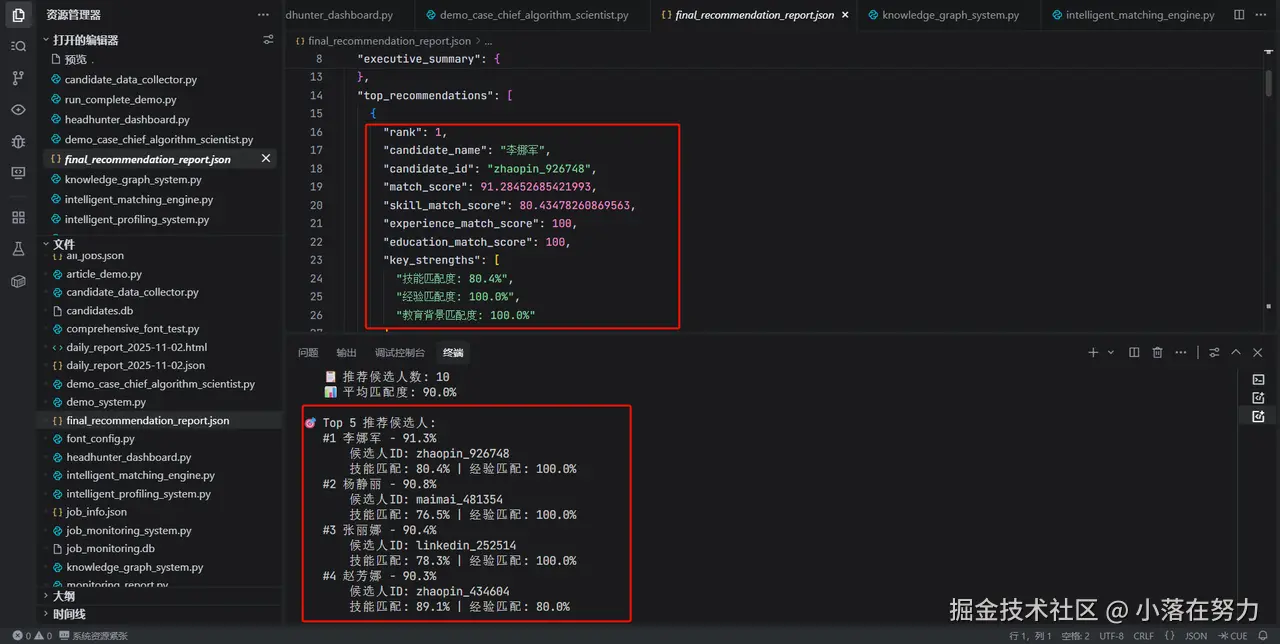
Task: Open the Explorer view in the activity bar
Action: pyautogui.click(x=18, y=15)
